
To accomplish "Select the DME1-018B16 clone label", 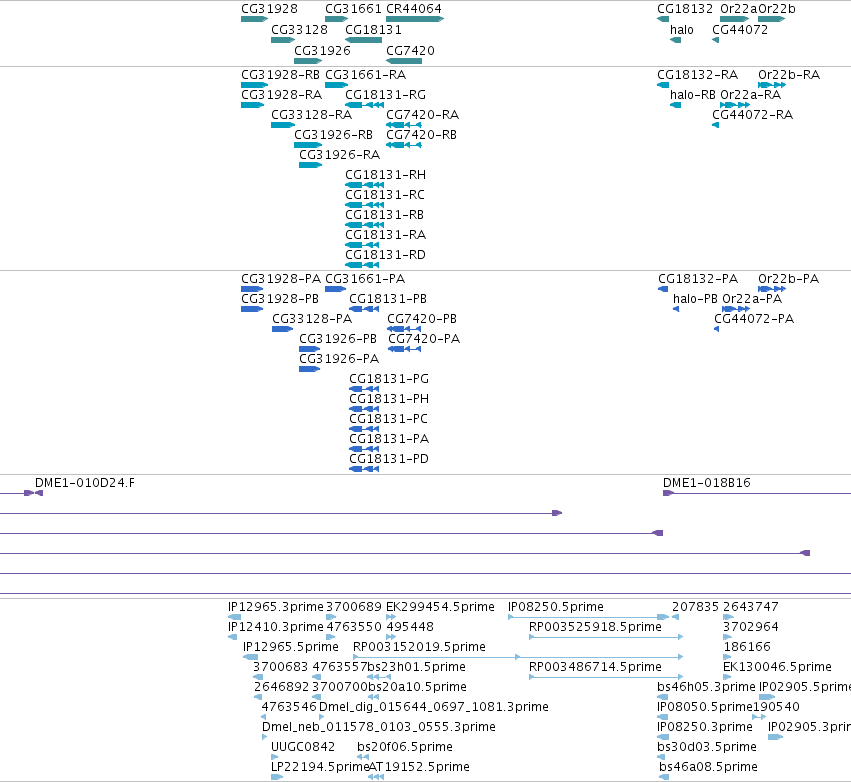I will point(707,482).
